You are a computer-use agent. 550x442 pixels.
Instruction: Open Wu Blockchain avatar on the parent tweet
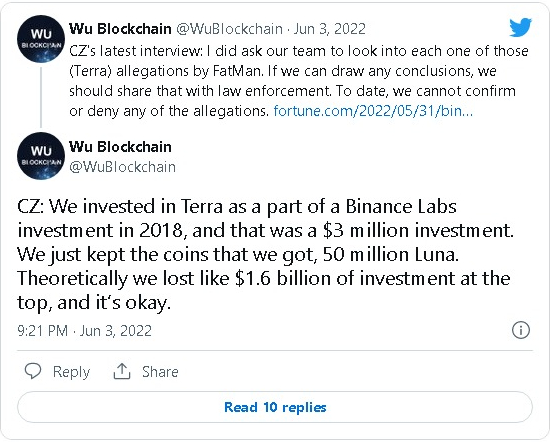(x=41, y=39)
